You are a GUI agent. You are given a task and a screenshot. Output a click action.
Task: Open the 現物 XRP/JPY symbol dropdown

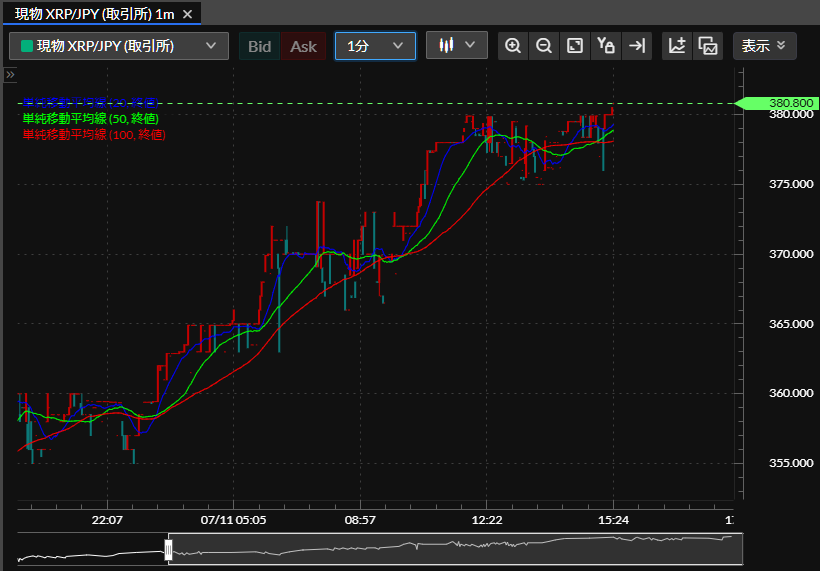click(x=119, y=46)
